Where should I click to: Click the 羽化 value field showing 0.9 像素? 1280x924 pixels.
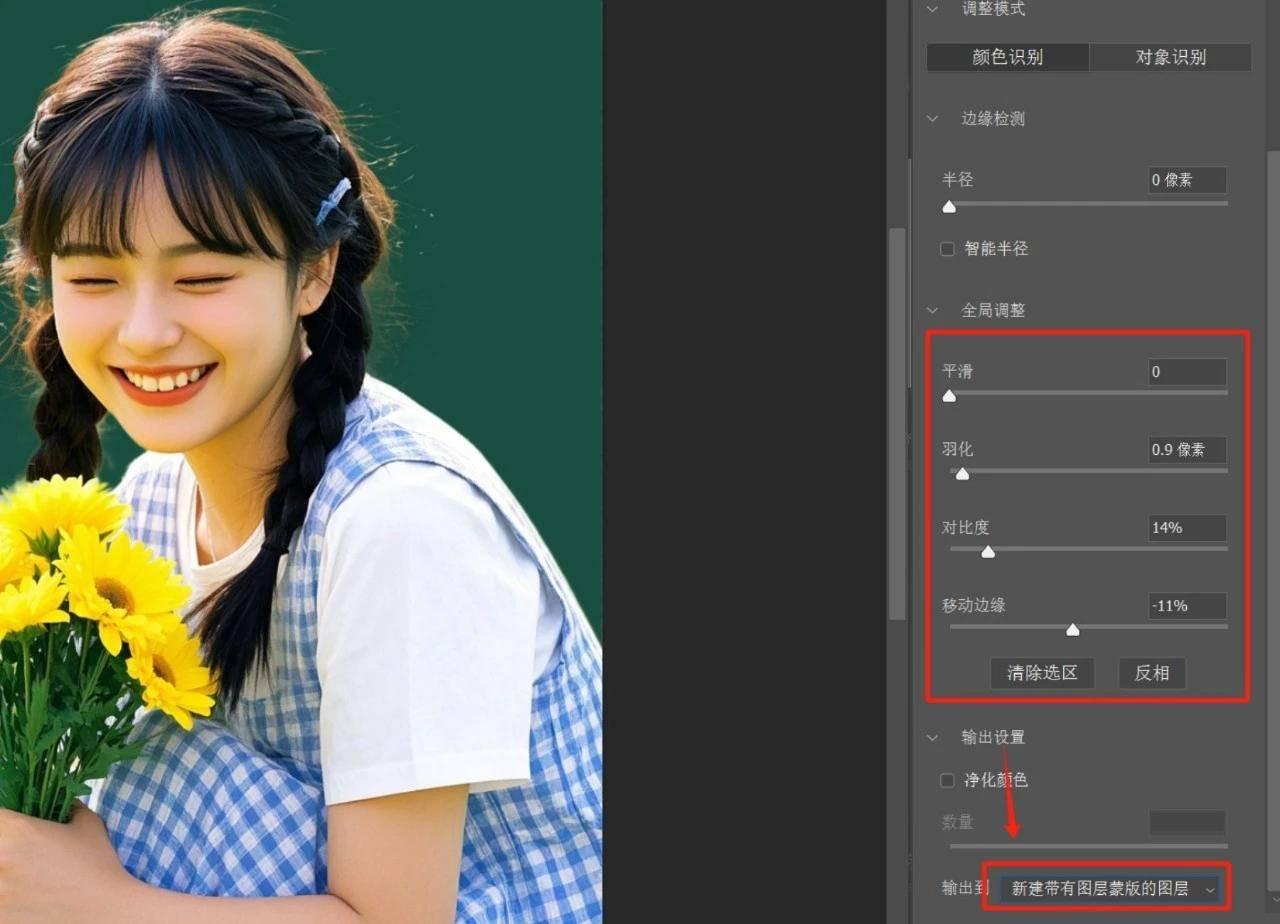coord(1186,450)
